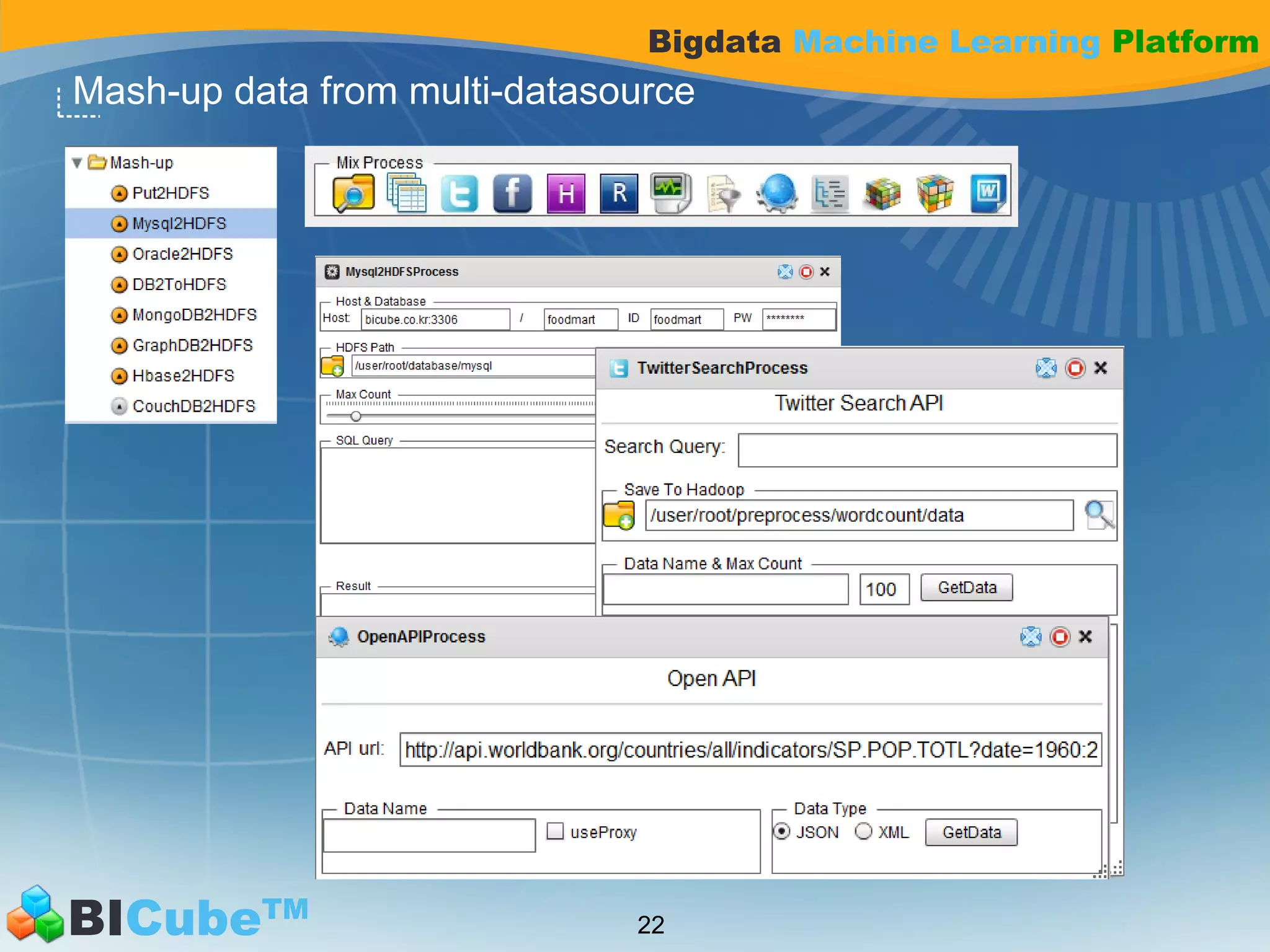
Task: Click the blue expand icon in OpenAPIProcess title bar
Action: 1031,637
